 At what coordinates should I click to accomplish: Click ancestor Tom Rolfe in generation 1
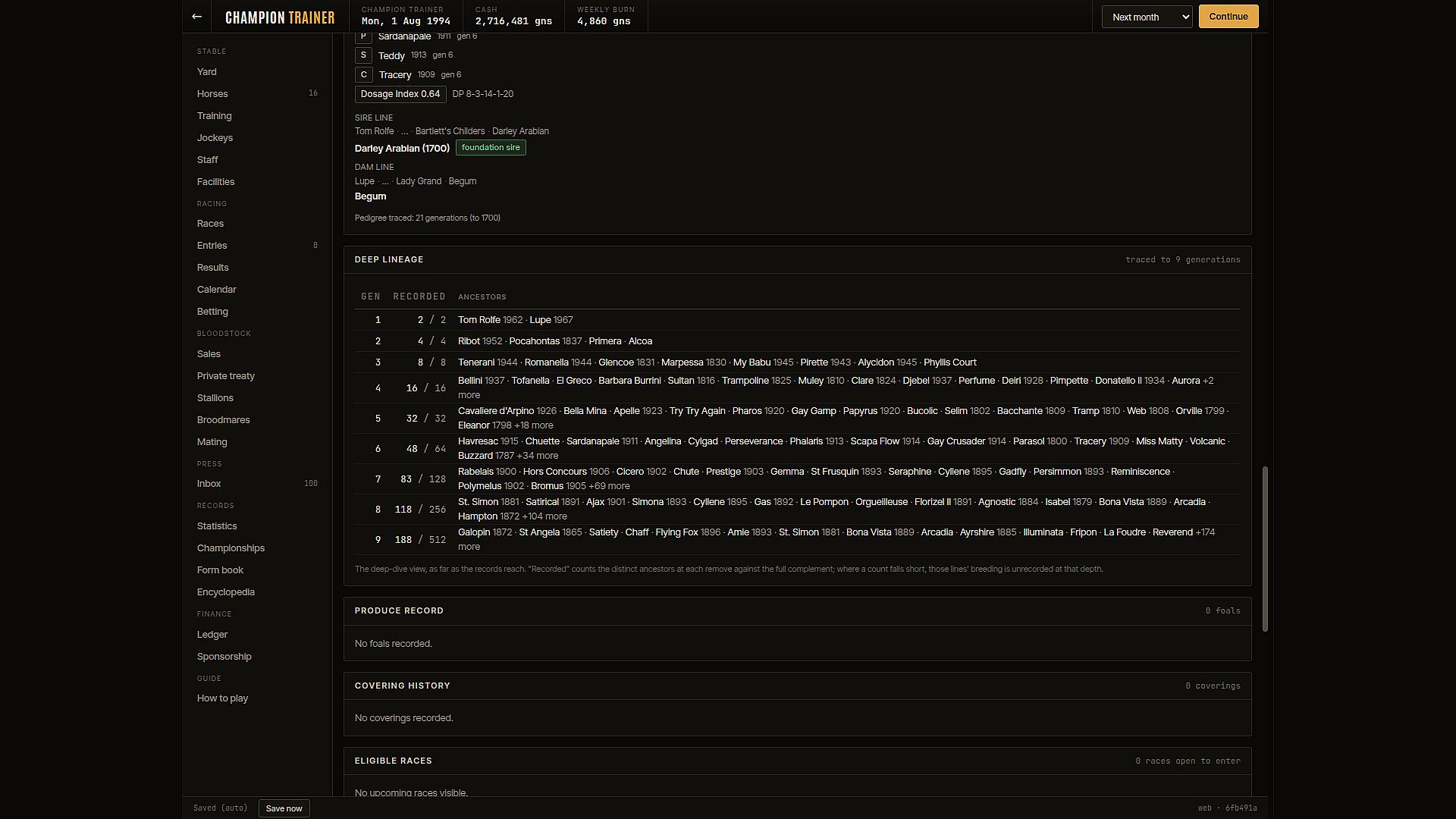[x=479, y=320]
